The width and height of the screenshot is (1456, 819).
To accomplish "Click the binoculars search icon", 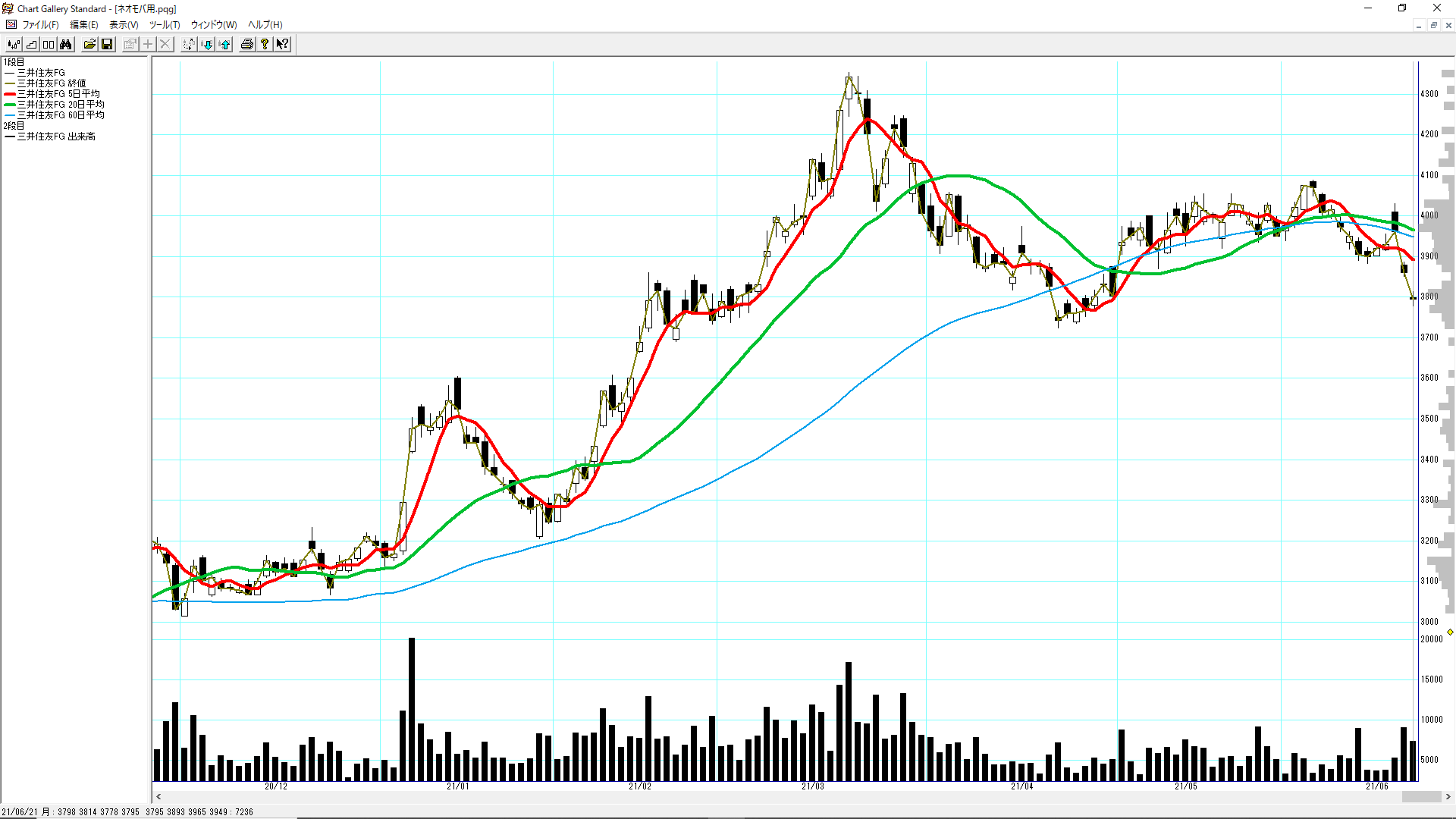I will click(x=66, y=45).
